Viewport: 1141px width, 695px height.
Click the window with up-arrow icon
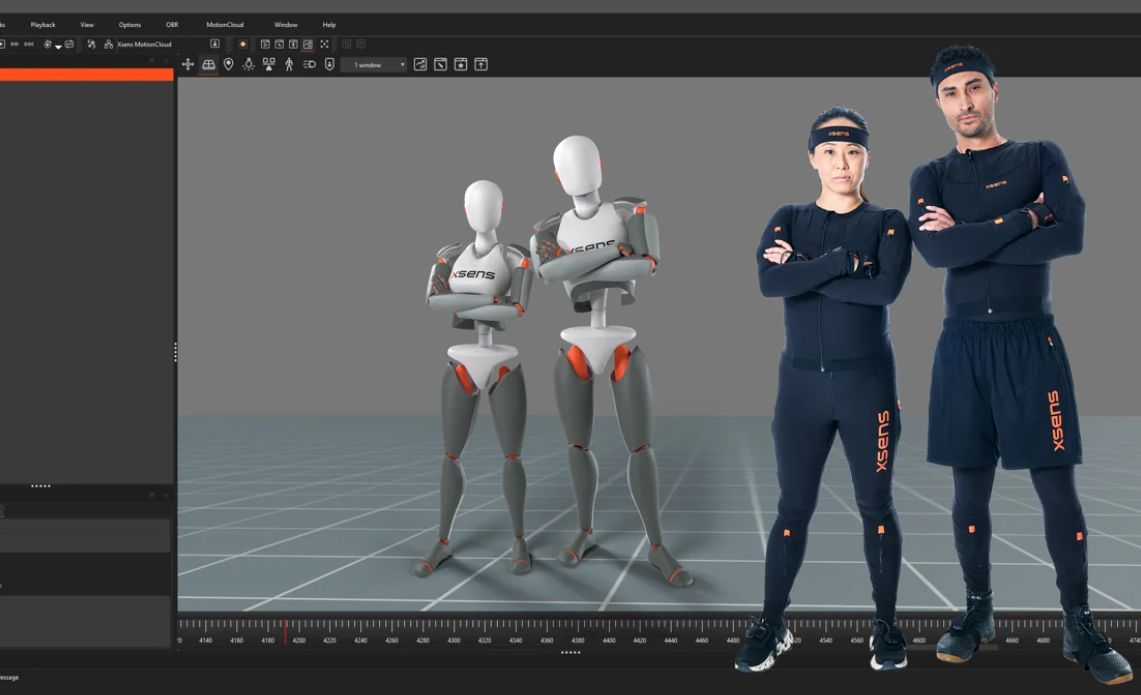(x=481, y=65)
